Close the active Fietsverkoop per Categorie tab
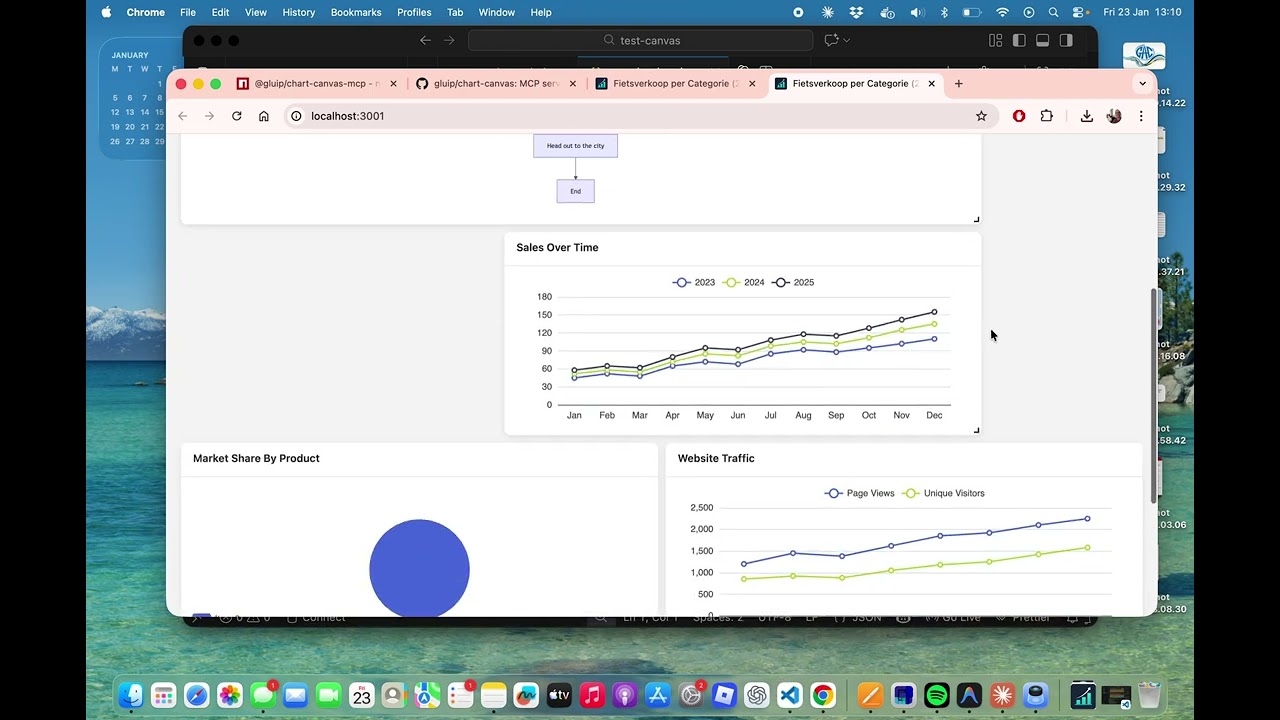The height and width of the screenshot is (720, 1280). click(931, 84)
